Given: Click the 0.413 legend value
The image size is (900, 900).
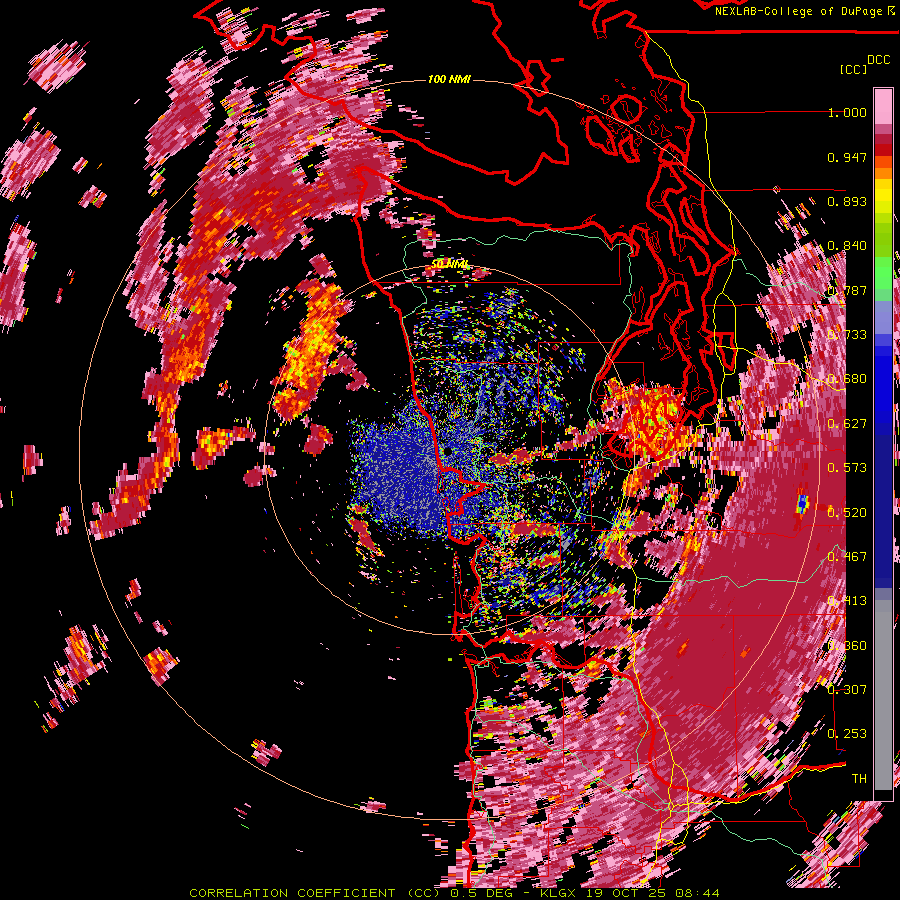Looking at the screenshot, I should click(847, 601).
